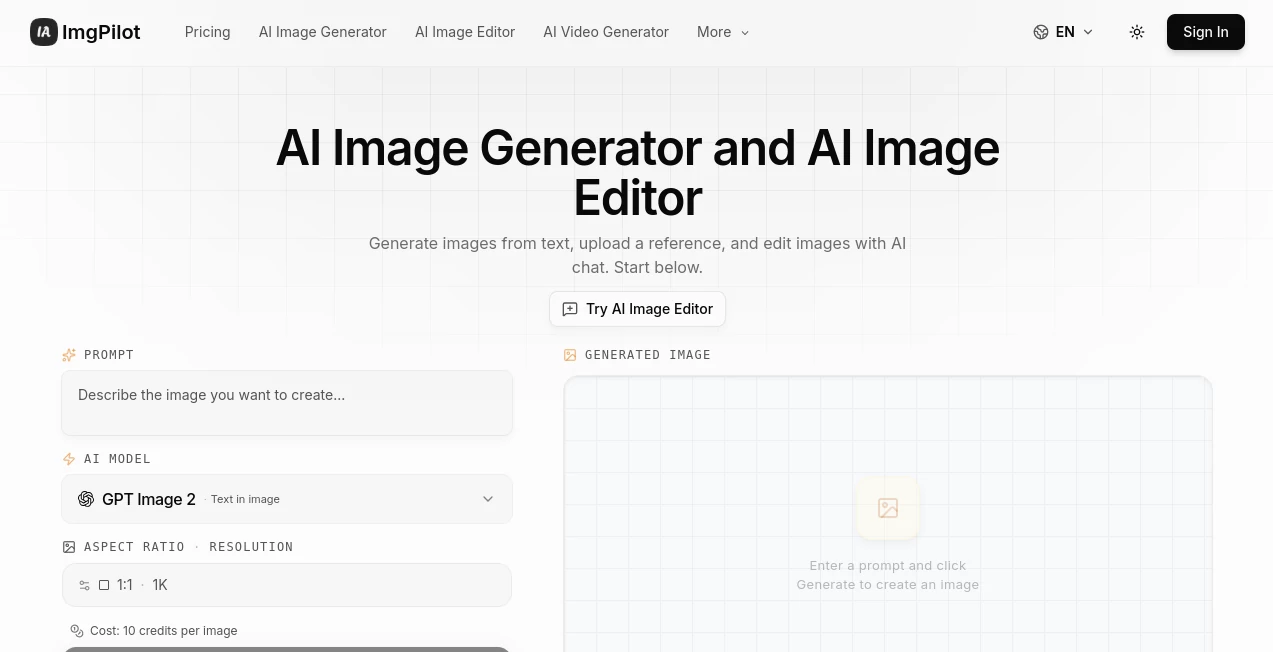
Task: Click the square 1:1 ratio icon
Action: click(x=104, y=585)
